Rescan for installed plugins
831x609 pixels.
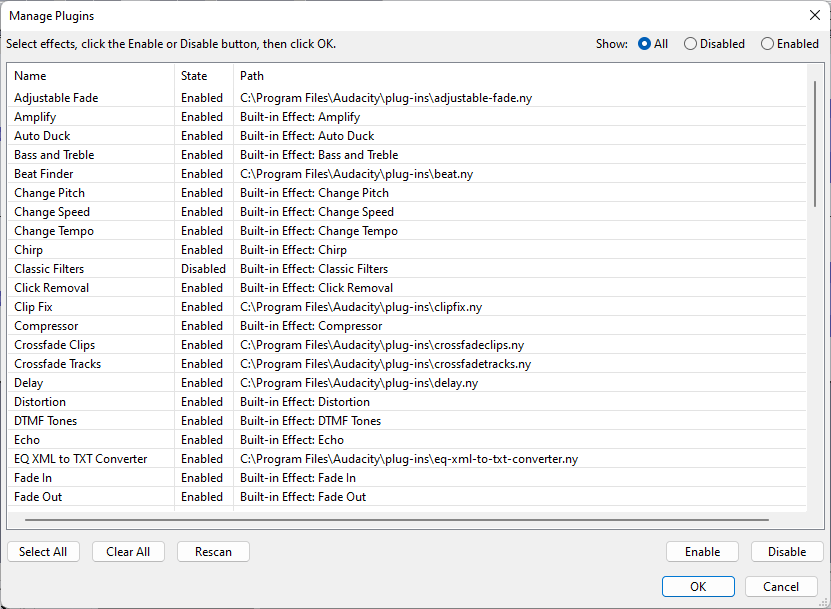click(x=213, y=551)
